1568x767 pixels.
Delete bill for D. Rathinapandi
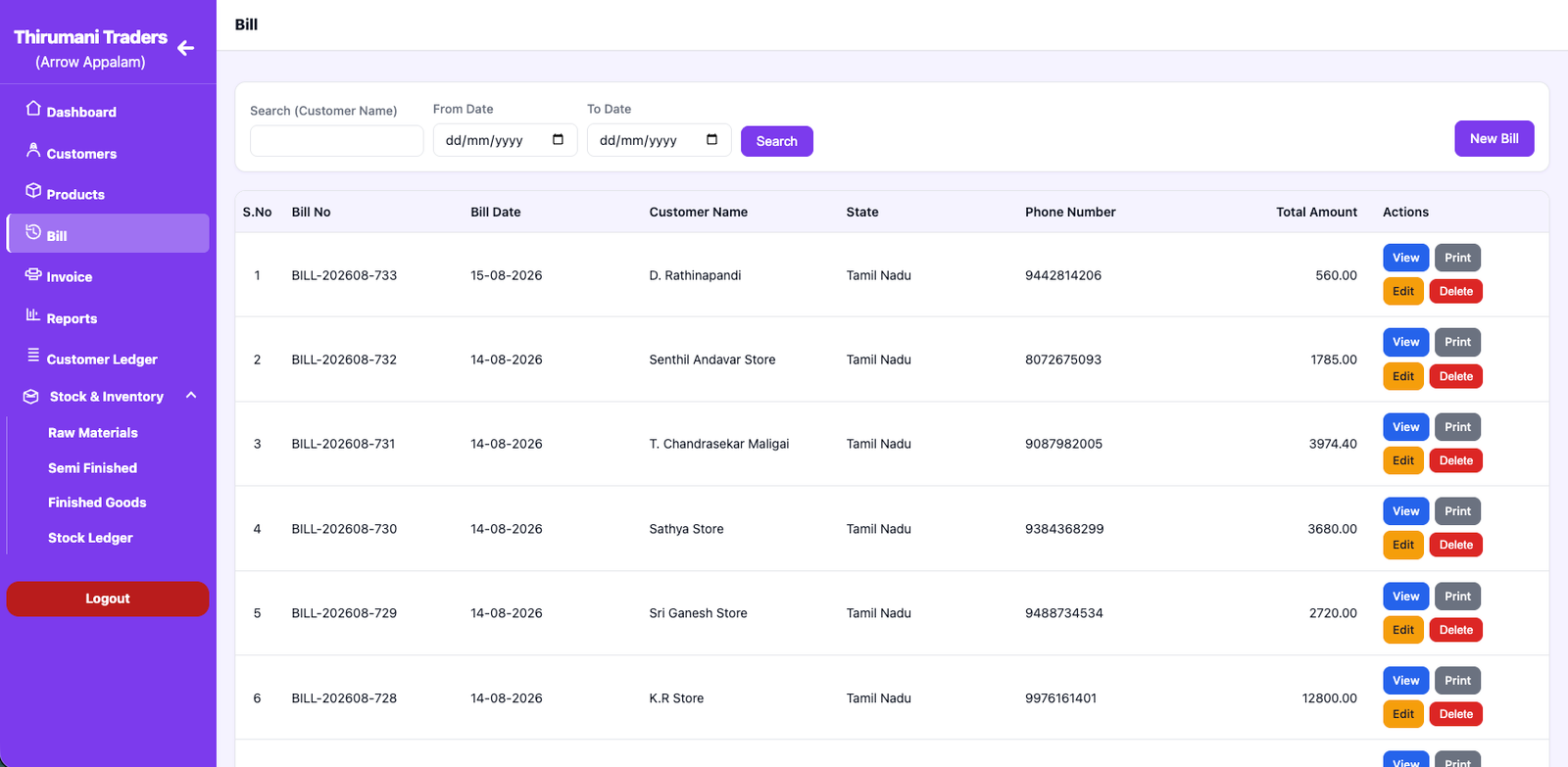click(1456, 291)
